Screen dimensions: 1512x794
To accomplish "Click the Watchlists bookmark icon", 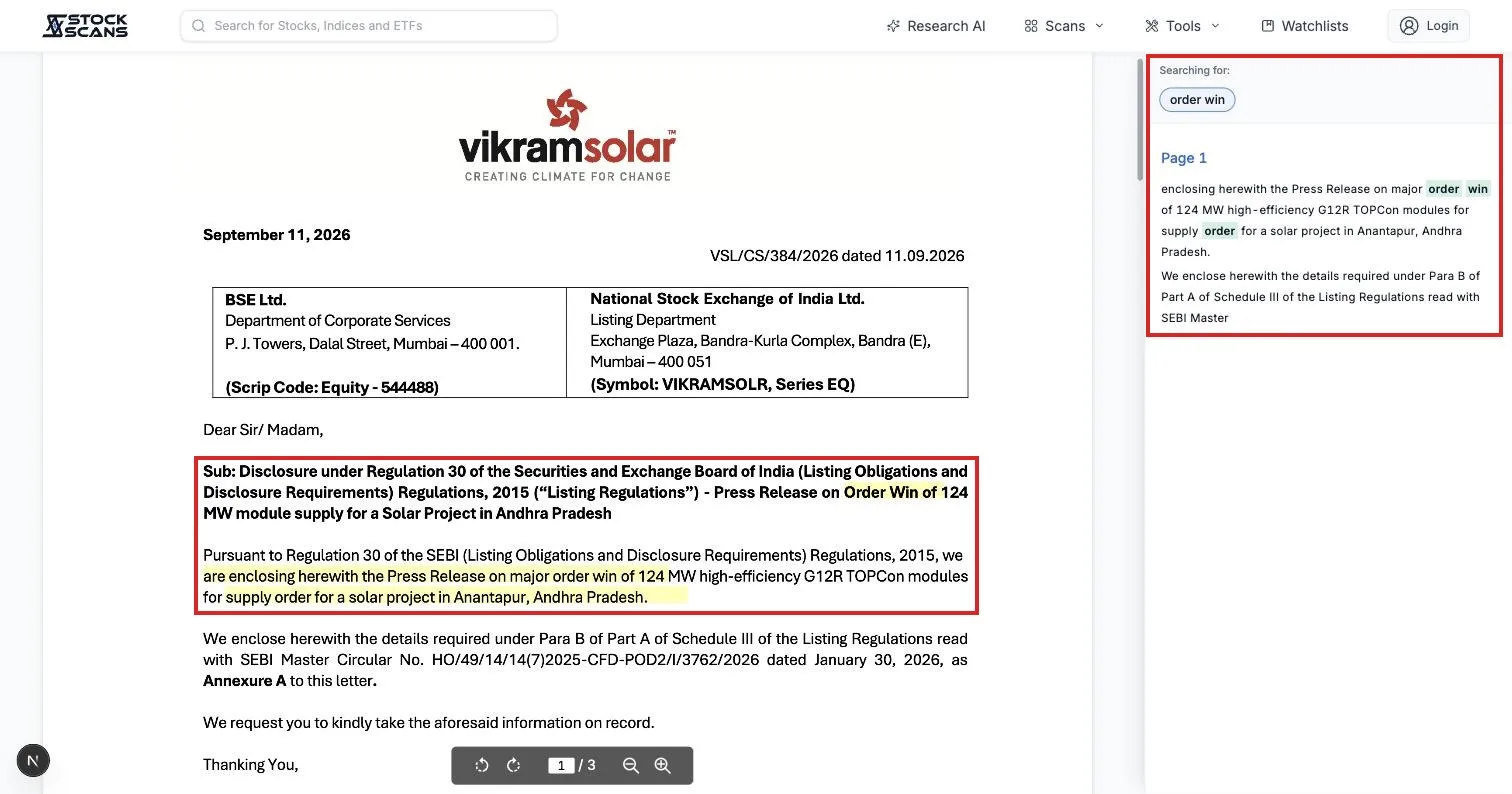I will click(1268, 26).
